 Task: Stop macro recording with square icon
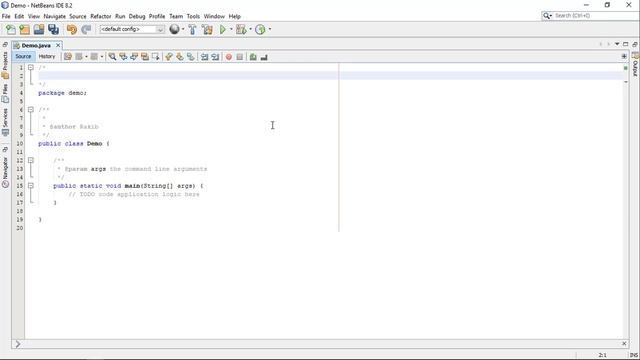[240, 57]
